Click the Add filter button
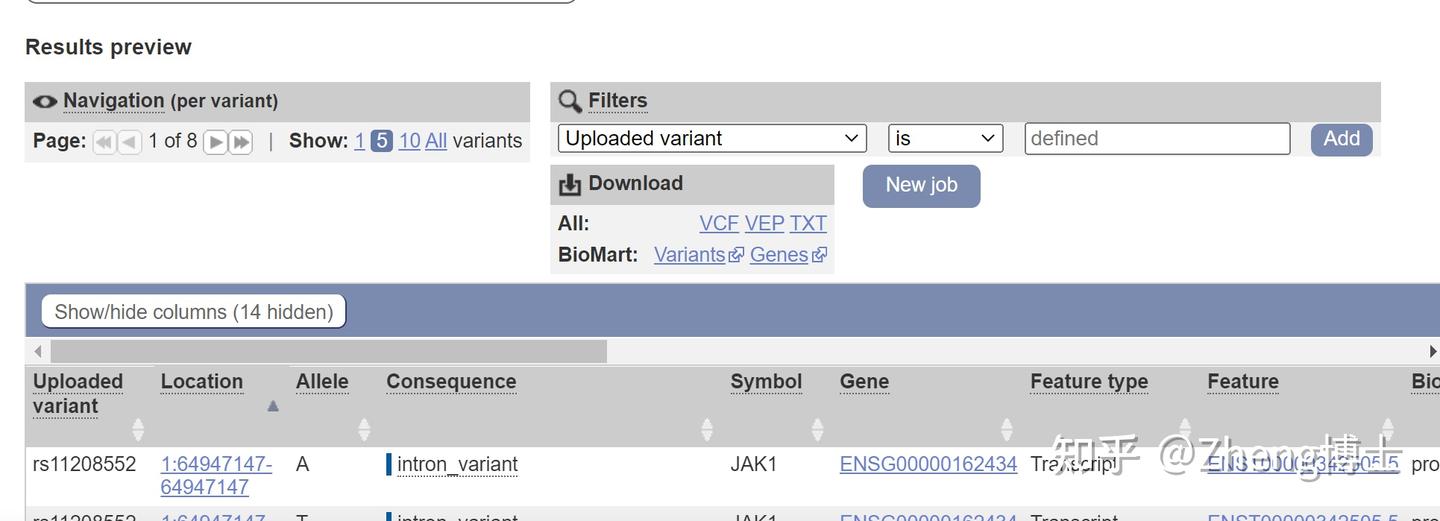The width and height of the screenshot is (1440, 521). click(x=1341, y=139)
